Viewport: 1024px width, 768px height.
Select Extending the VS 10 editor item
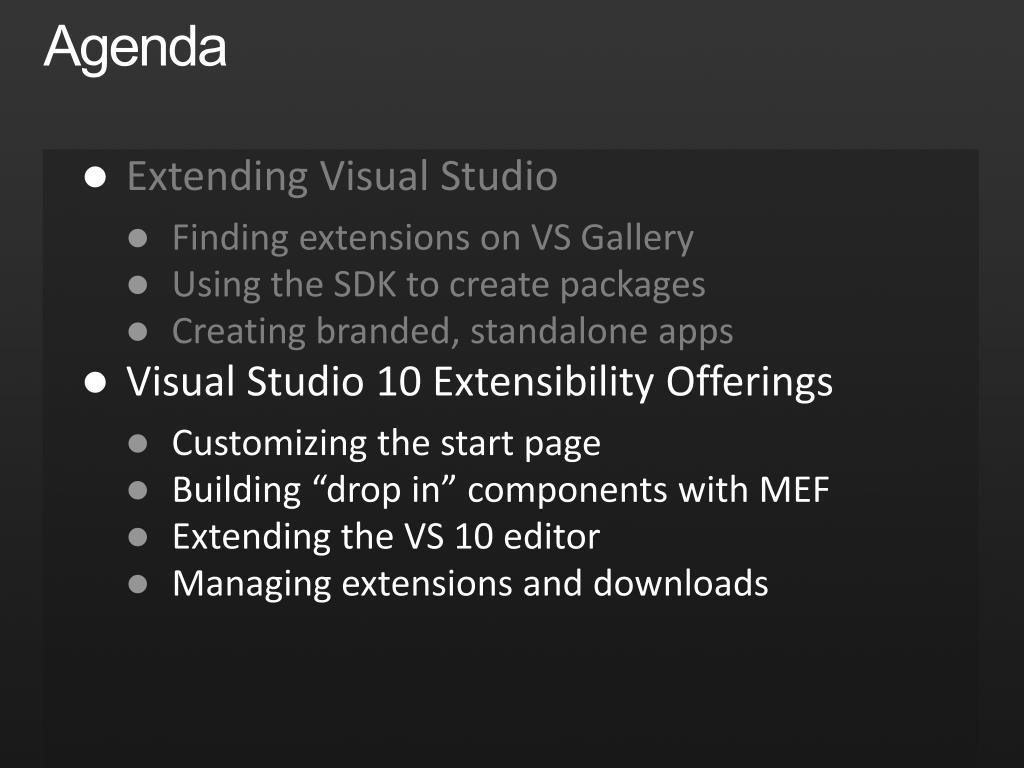[386, 537]
